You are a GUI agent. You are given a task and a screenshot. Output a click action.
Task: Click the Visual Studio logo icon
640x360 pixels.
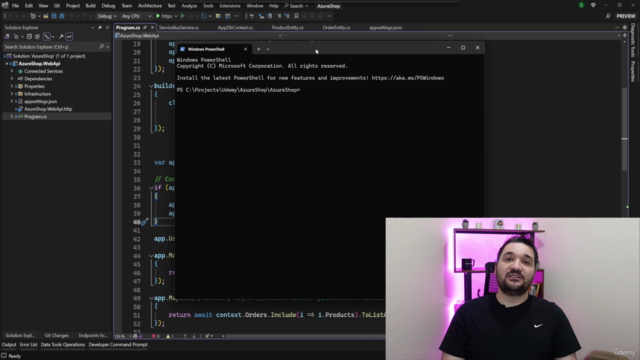[5, 5]
